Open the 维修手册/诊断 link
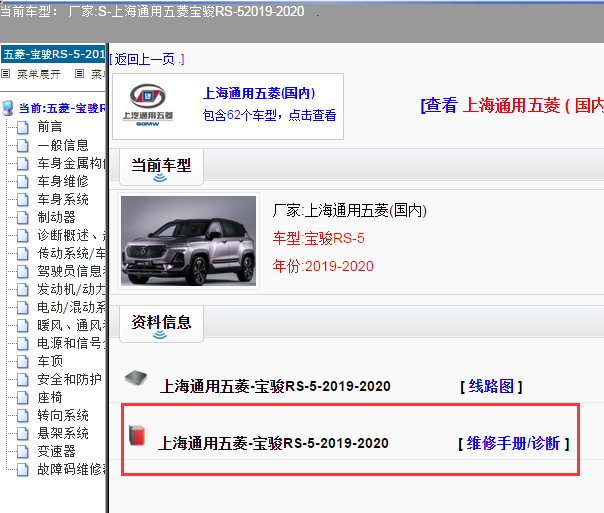This screenshot has height=513, width=604. [513, 443]
